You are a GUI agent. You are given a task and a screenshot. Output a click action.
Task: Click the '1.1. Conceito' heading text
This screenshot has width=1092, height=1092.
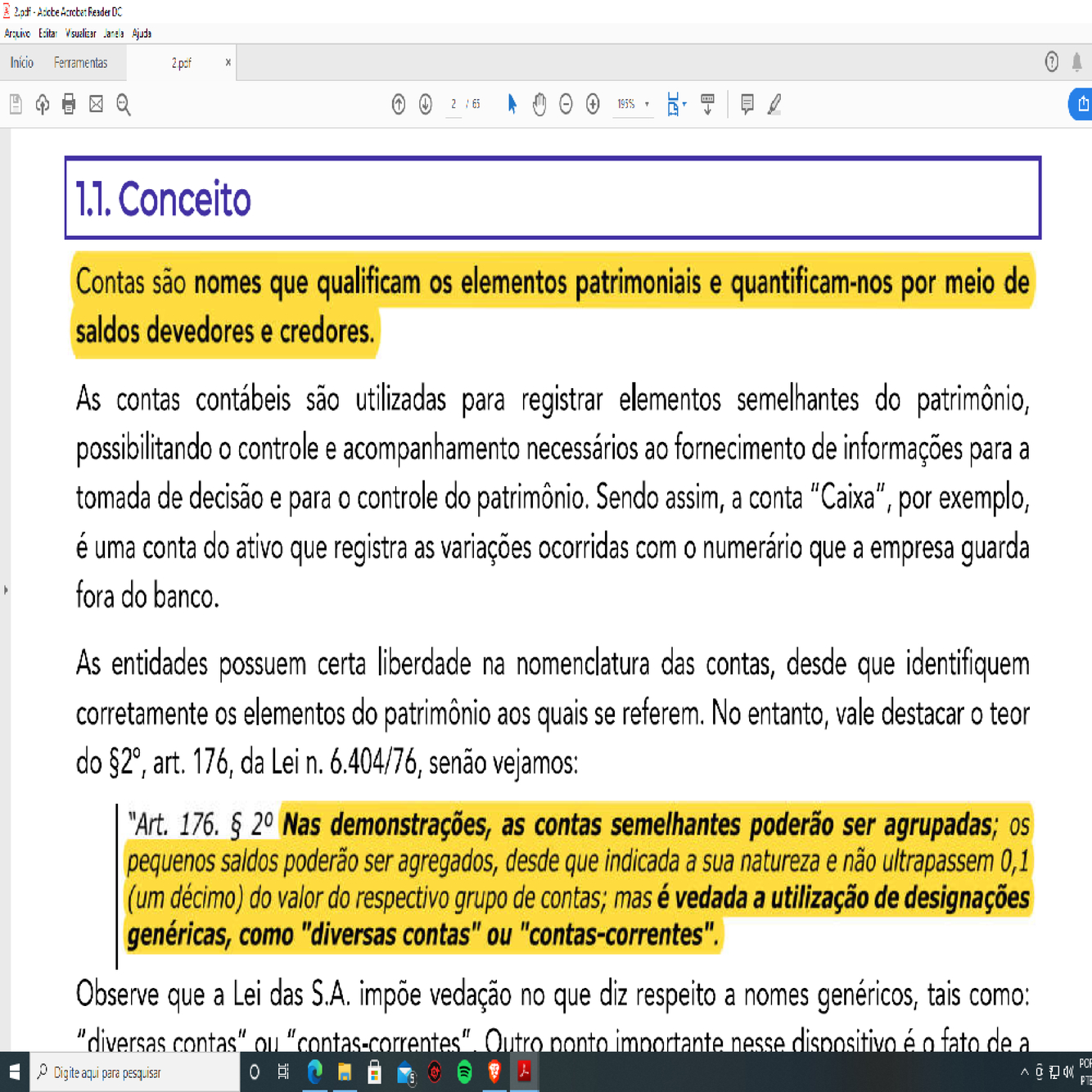point(163,200)
